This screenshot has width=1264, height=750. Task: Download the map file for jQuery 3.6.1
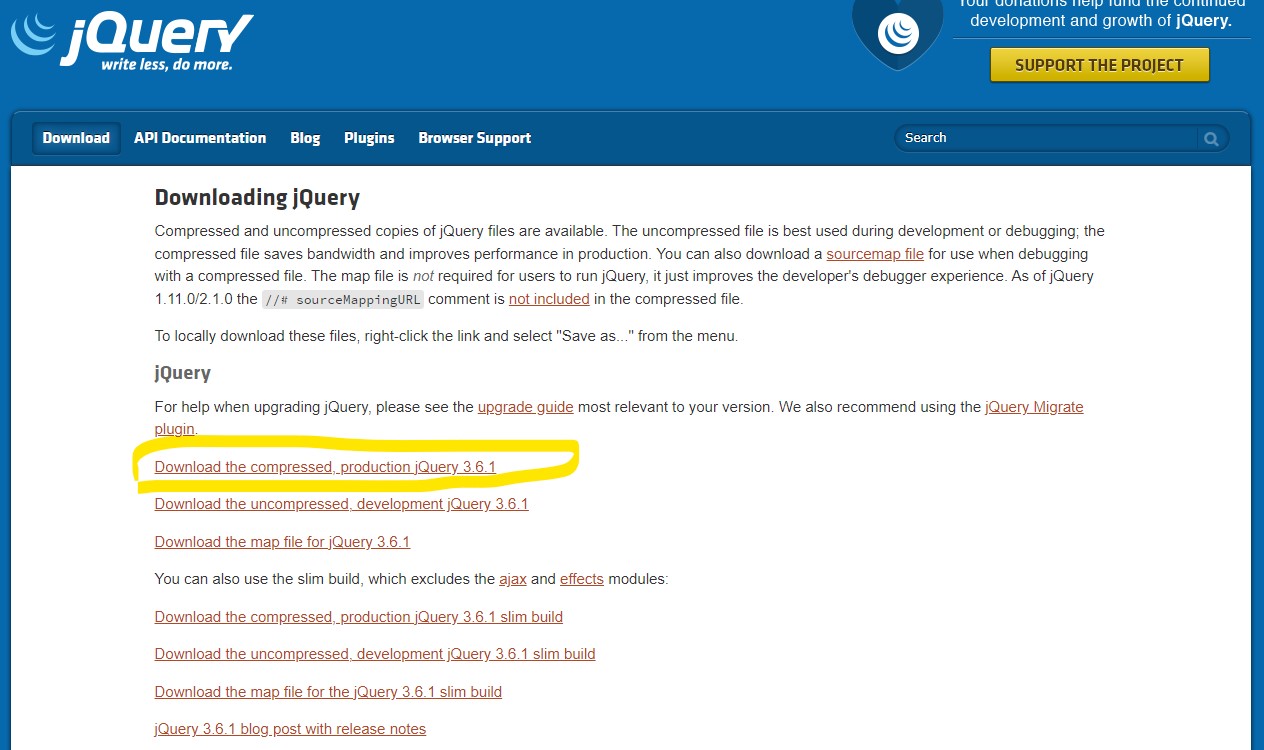282,542
